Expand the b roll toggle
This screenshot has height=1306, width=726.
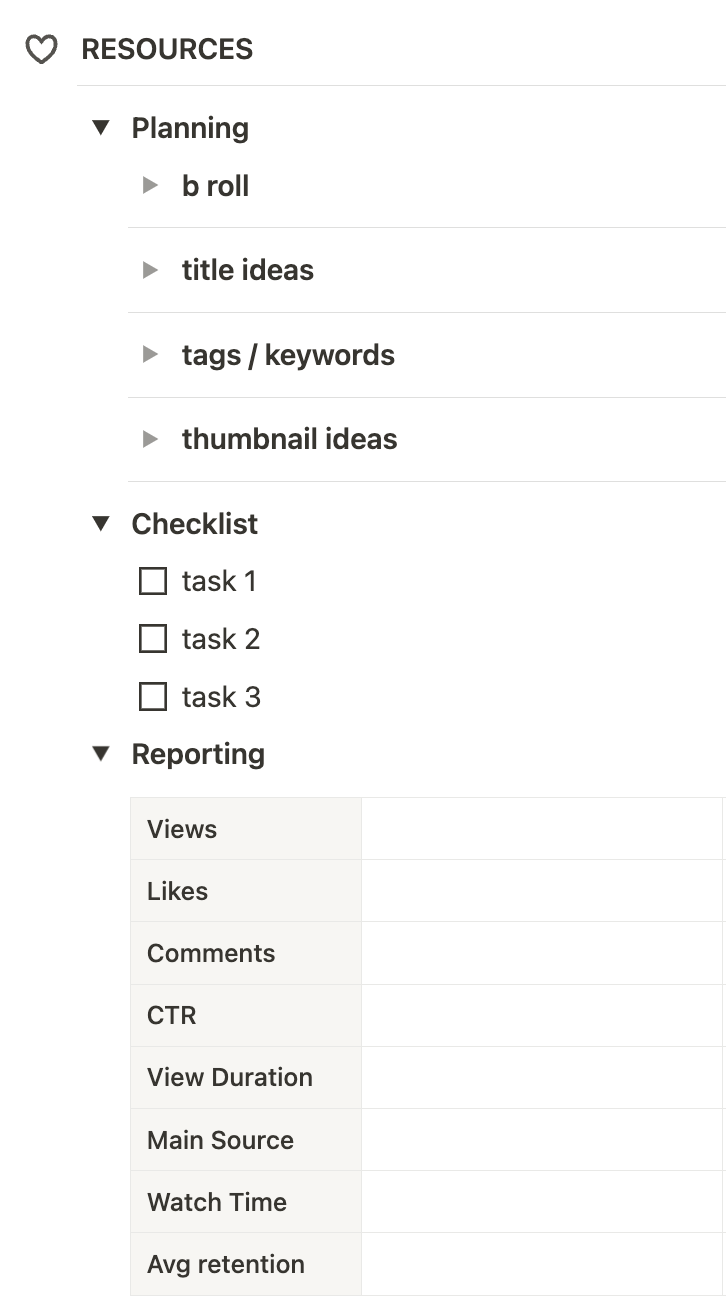[151, 186]
